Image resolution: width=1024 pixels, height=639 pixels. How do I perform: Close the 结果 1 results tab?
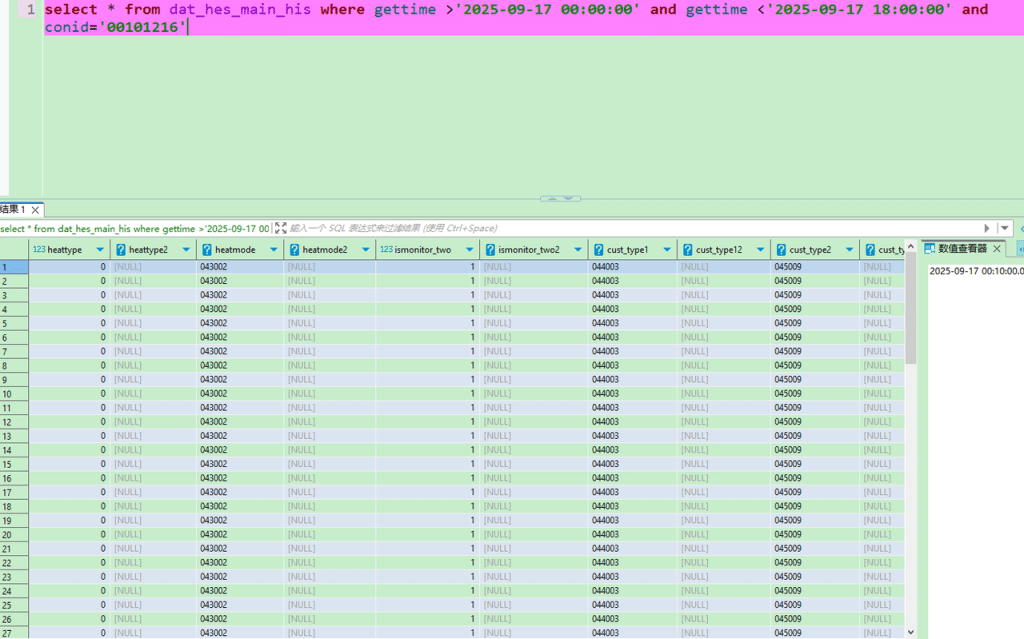tap(33, 210)
